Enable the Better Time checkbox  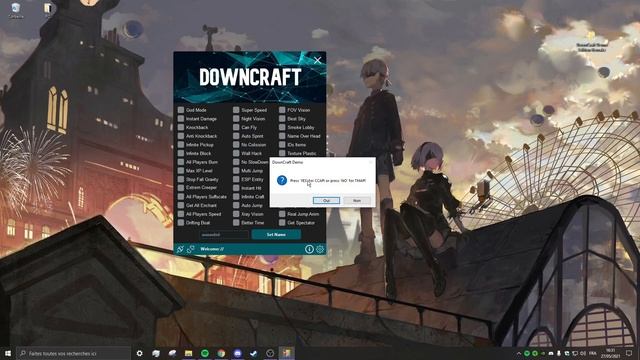point(236,223)
